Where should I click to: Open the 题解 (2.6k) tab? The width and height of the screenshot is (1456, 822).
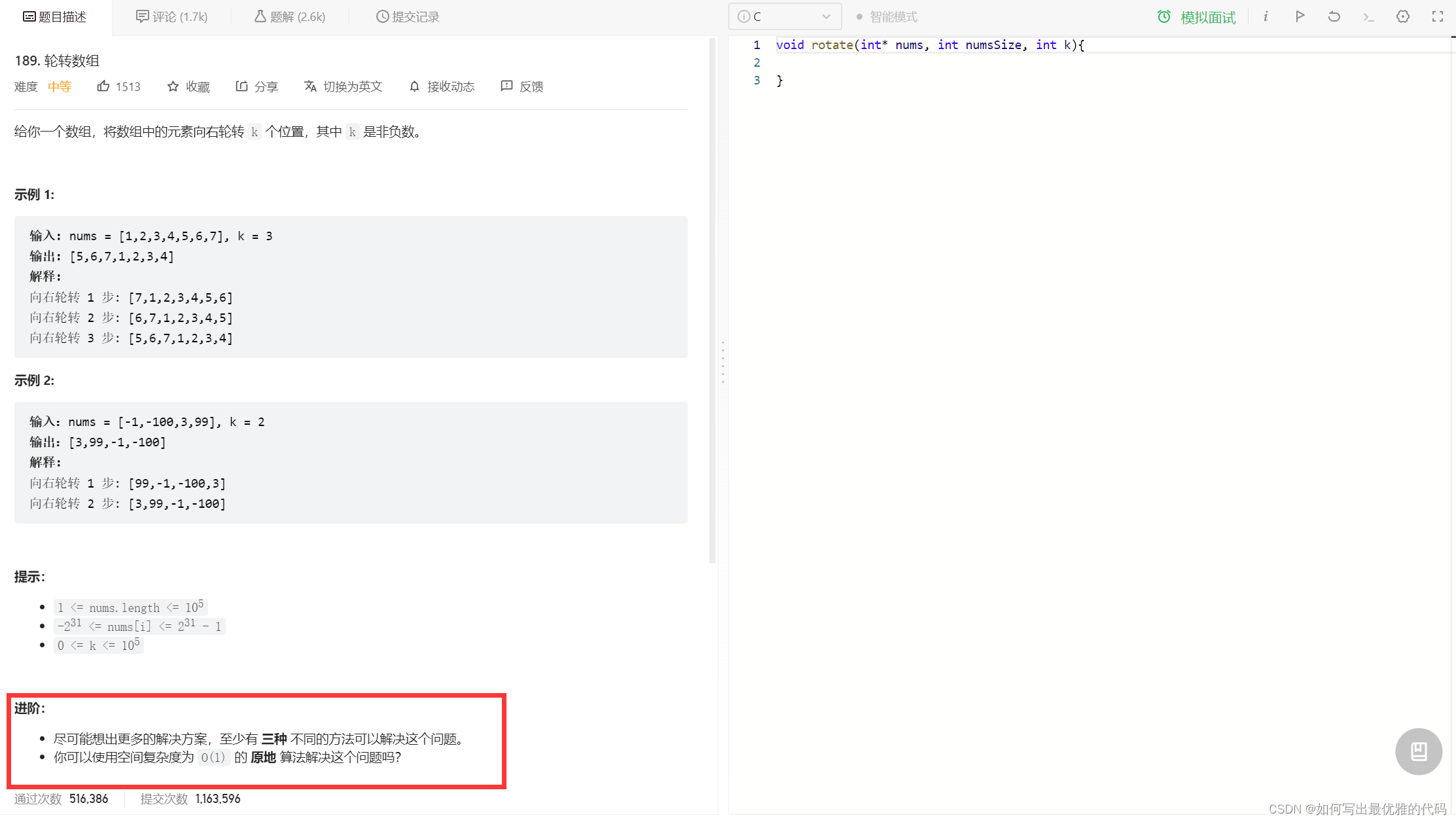coord(290,17)
